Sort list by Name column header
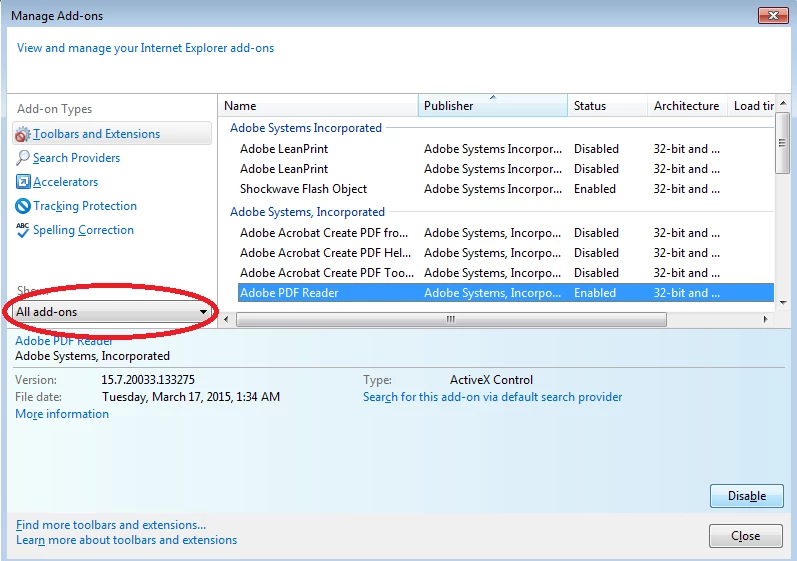 (x=318, y=106)
